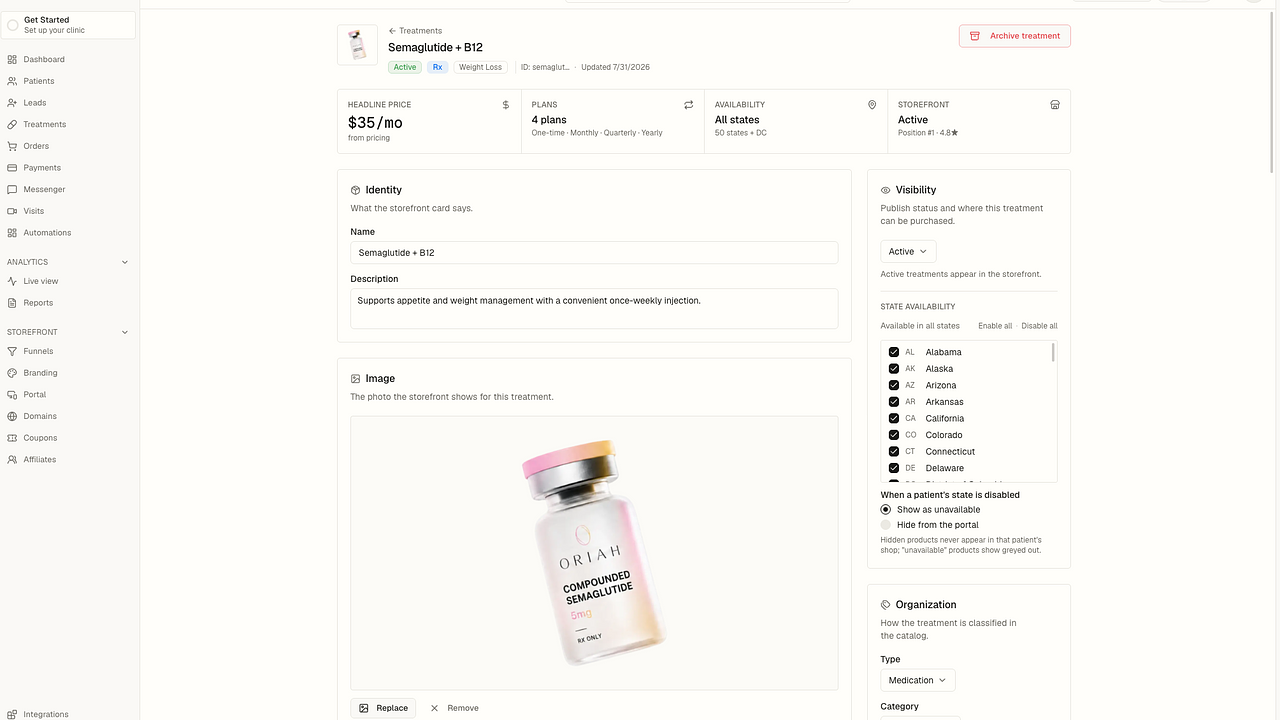Select the Hide from the portal radio option

click(886, 525)
